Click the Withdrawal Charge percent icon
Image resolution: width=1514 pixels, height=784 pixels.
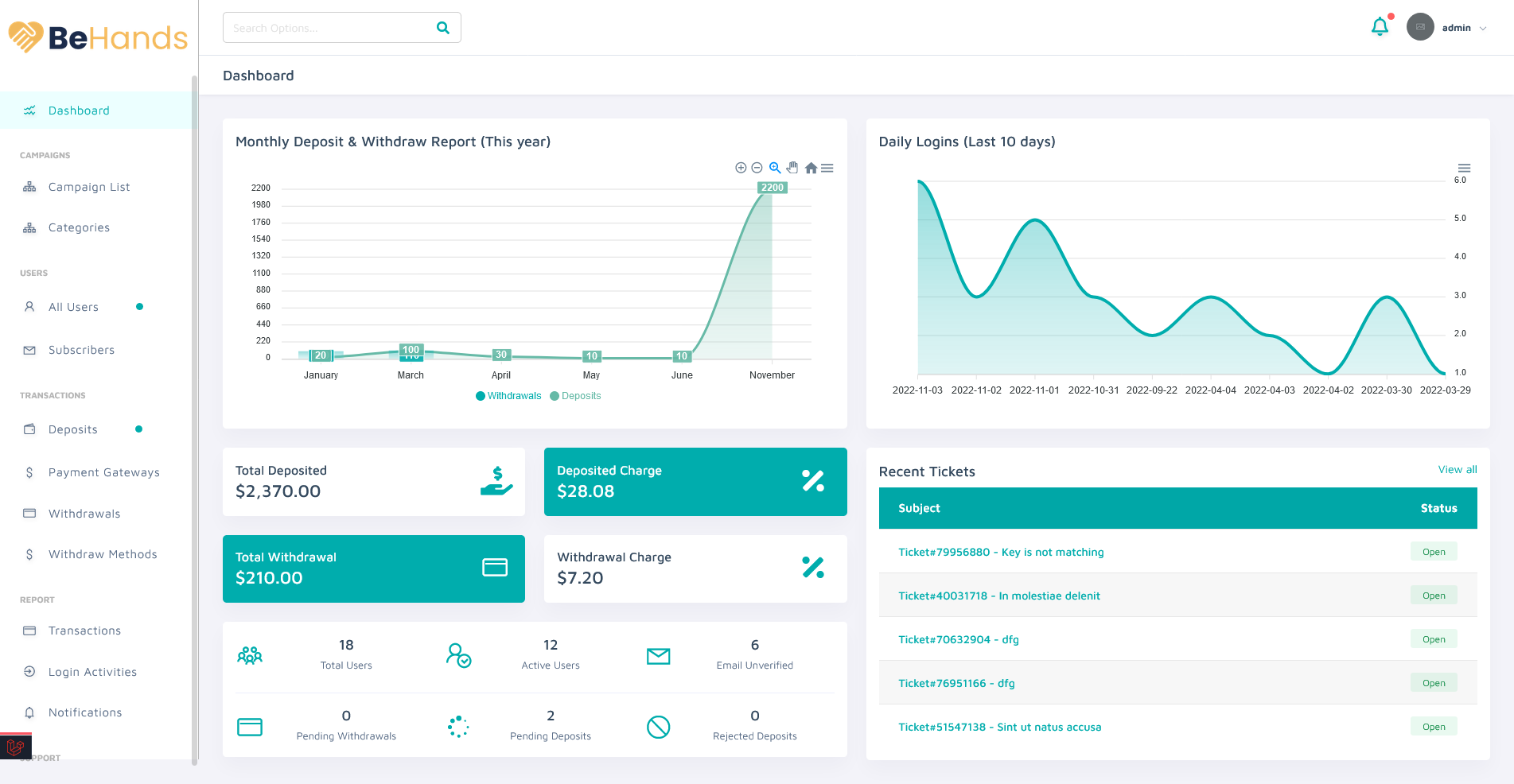pyautogui.click(x=813, y=568)
